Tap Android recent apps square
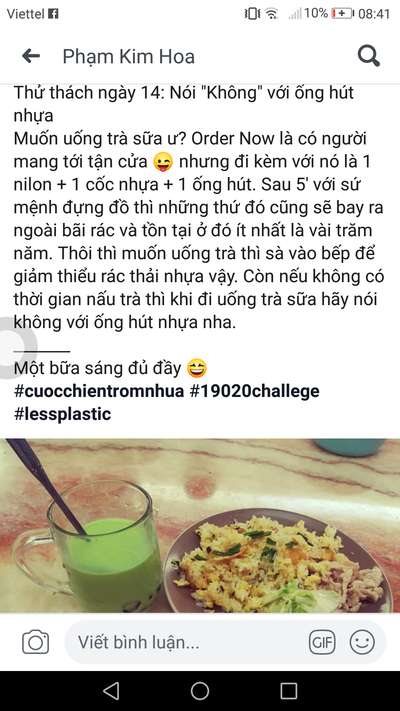Screen dimensions: 400x711 (x=288, y=691)
